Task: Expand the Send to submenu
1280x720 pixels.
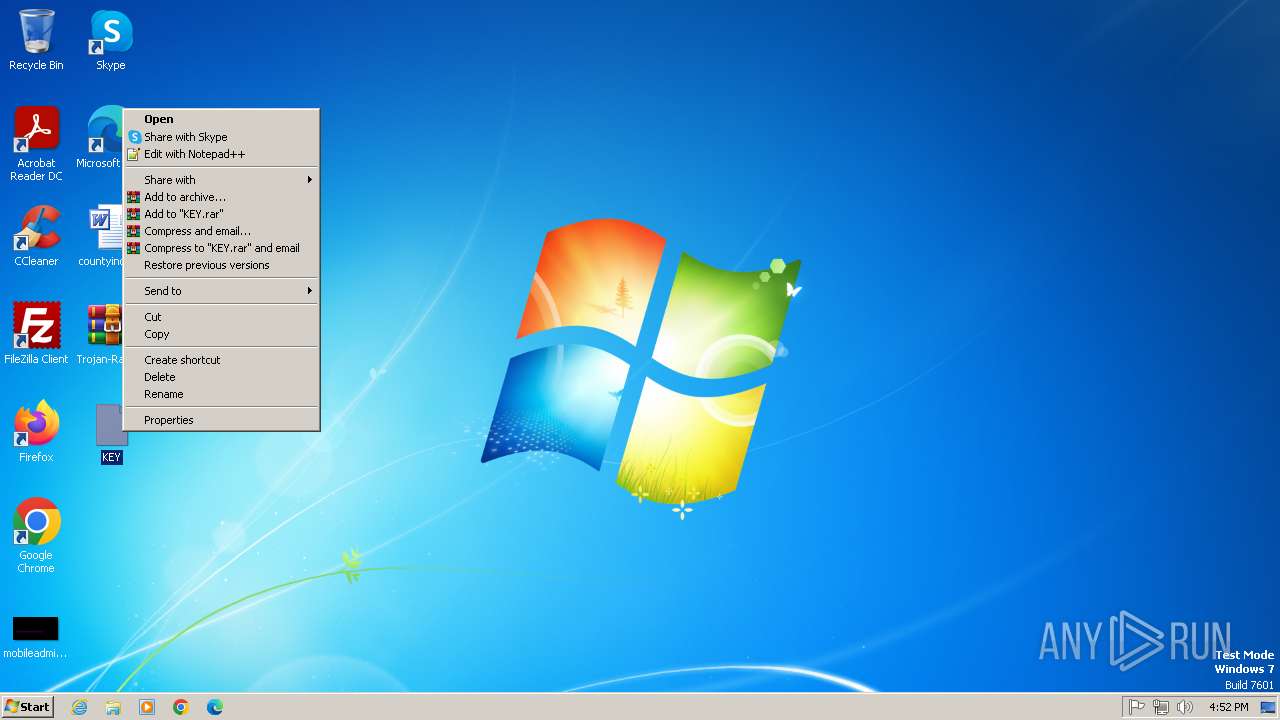Action: [x=221, y=291]
